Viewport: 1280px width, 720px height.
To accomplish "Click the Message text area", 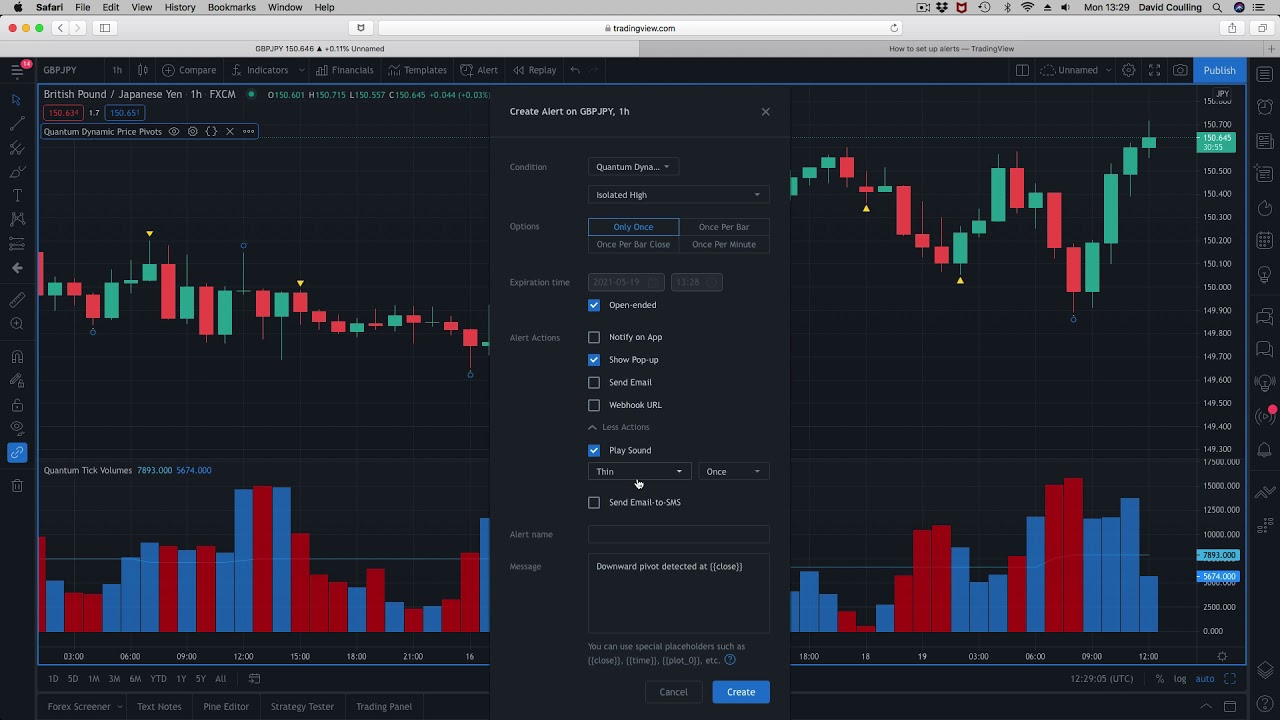I will [x=679, y=593].
